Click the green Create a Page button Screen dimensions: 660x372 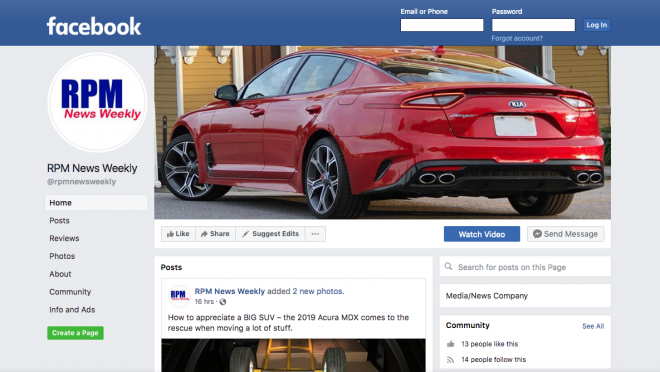tap(75, 333)
